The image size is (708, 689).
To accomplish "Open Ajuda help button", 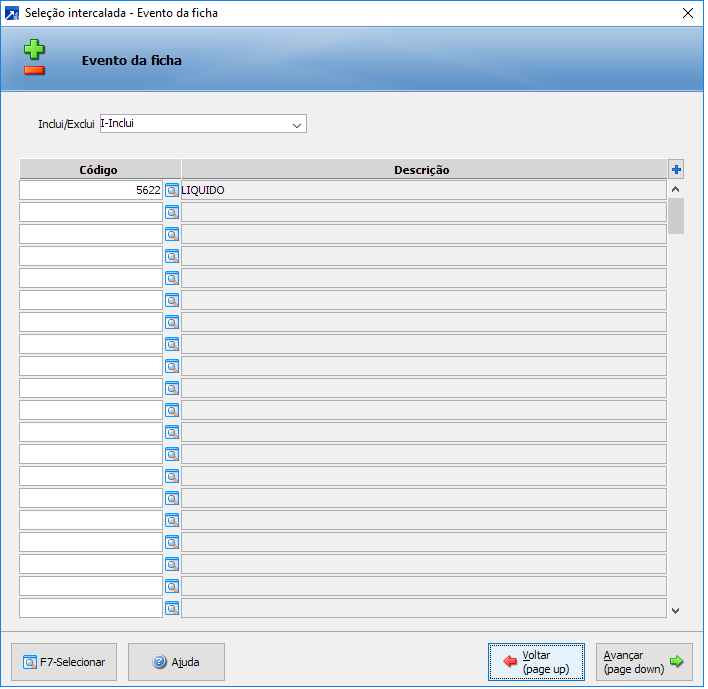I will pyautogui.click(x=176, y=662).
